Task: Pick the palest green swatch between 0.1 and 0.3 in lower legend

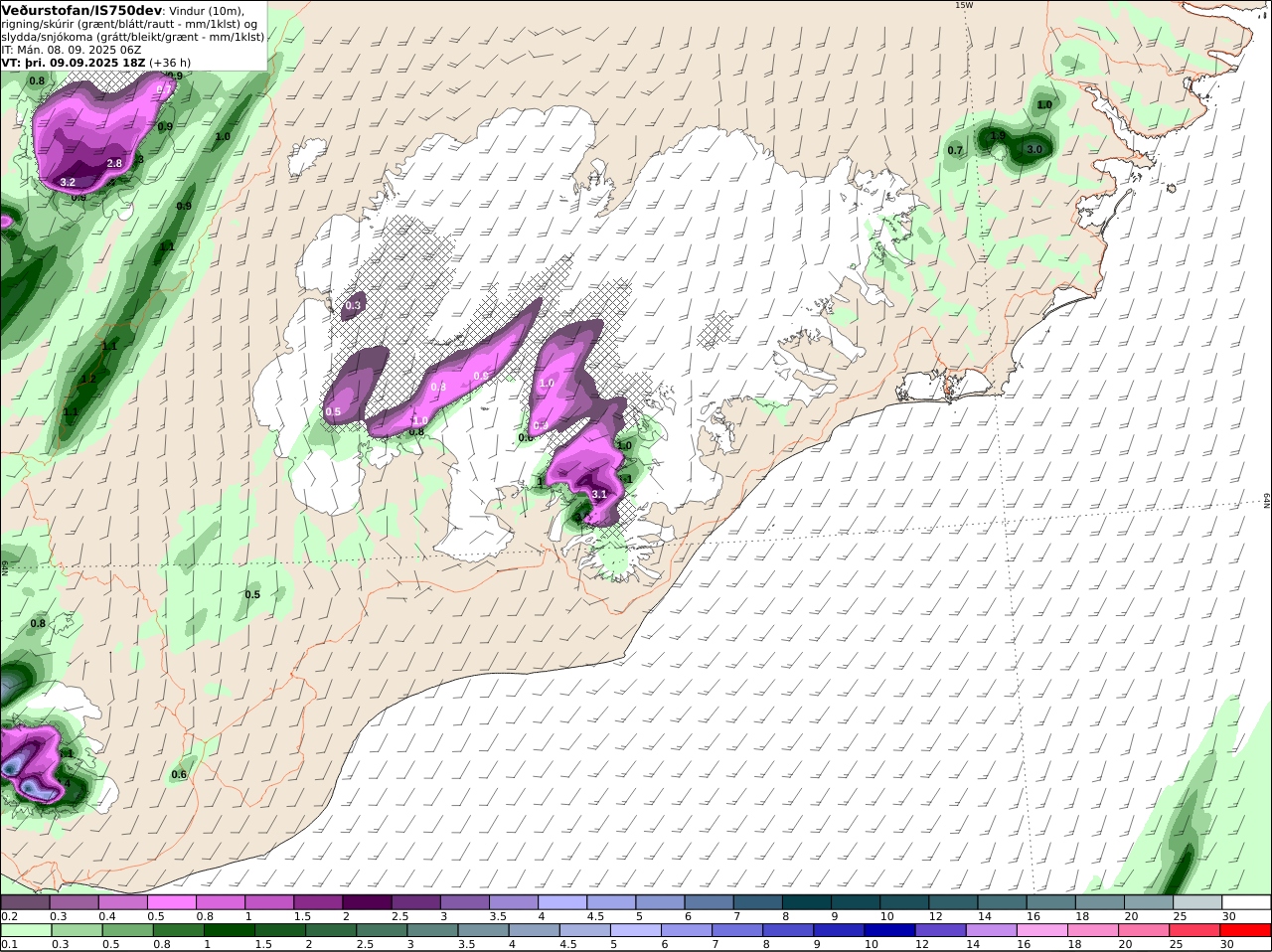Action: click(26, 931)
